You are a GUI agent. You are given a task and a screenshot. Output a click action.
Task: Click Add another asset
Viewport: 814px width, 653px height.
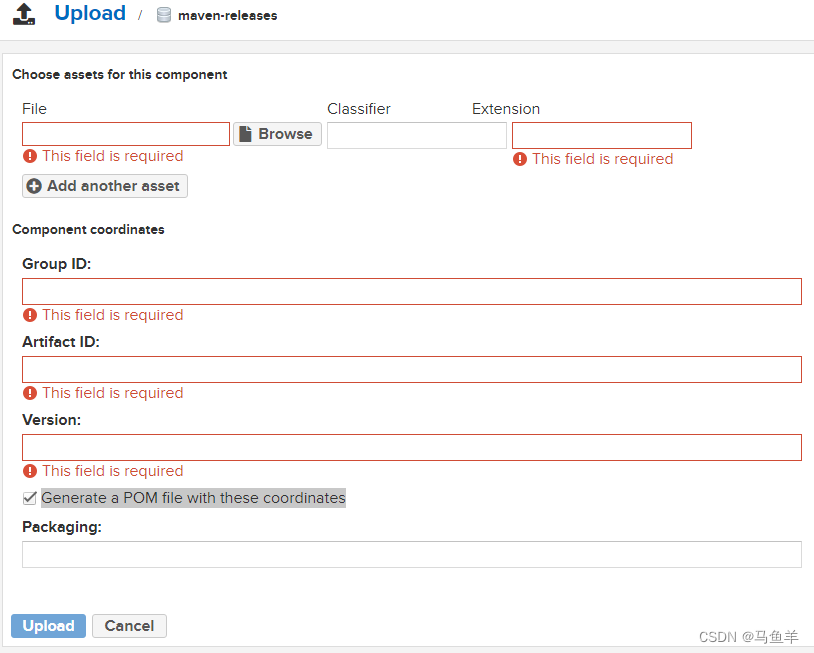click(x=104, y=185)
